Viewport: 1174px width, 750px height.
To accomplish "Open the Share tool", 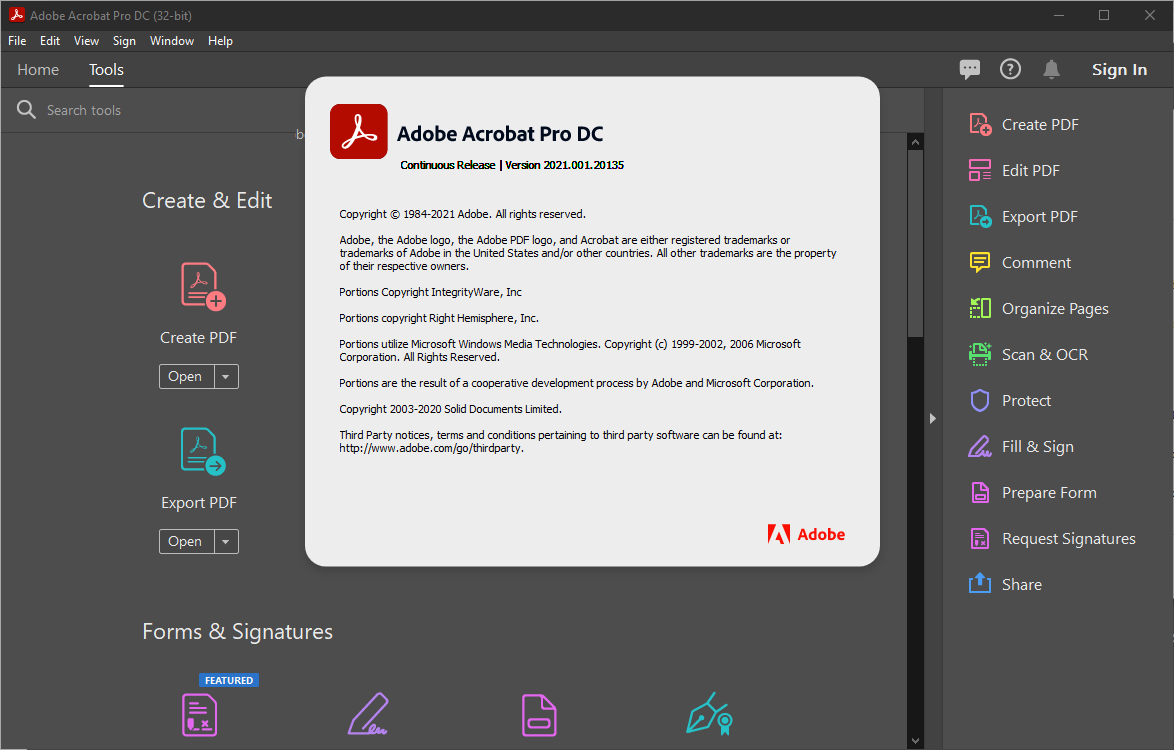I will pyautogui.click(x=1022, y=584).
